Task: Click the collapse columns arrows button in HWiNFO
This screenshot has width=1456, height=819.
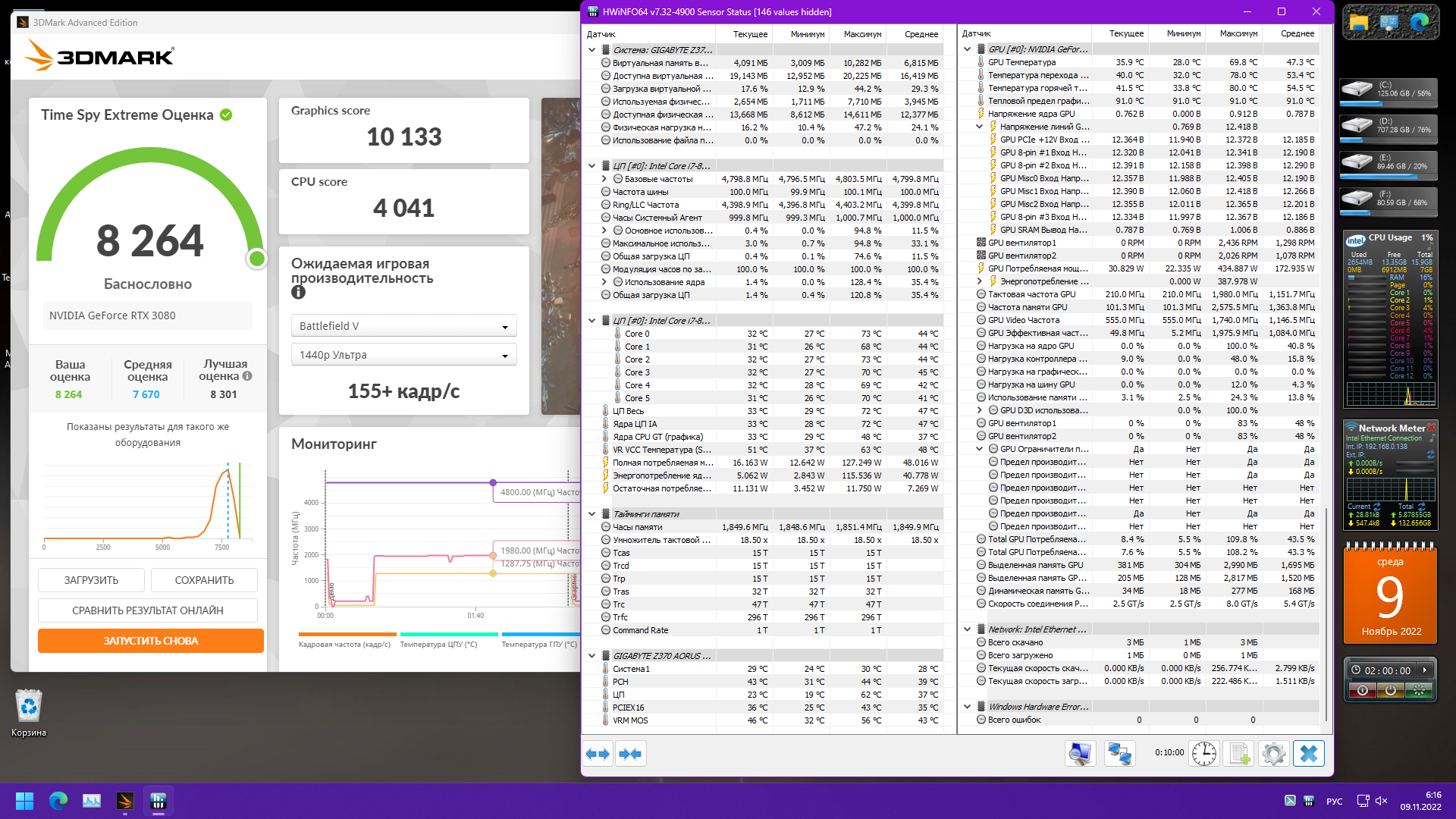Action: click(x=631, y=754)
